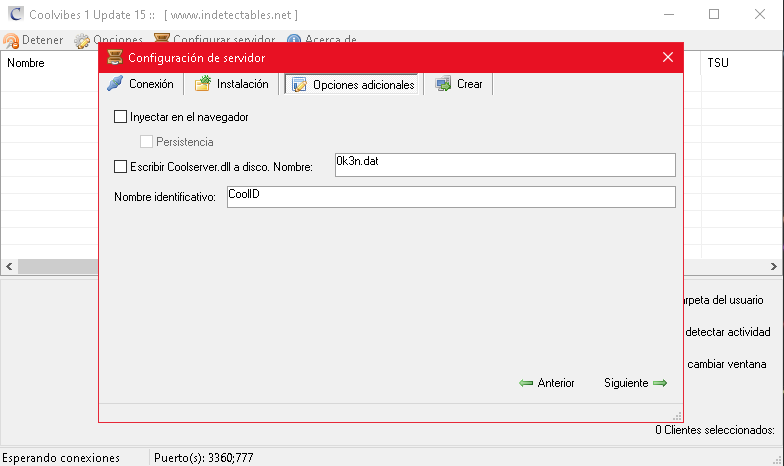This screenshot has height=466, width=784.
Task: Go back with the Anterior button
Action: 555,383
